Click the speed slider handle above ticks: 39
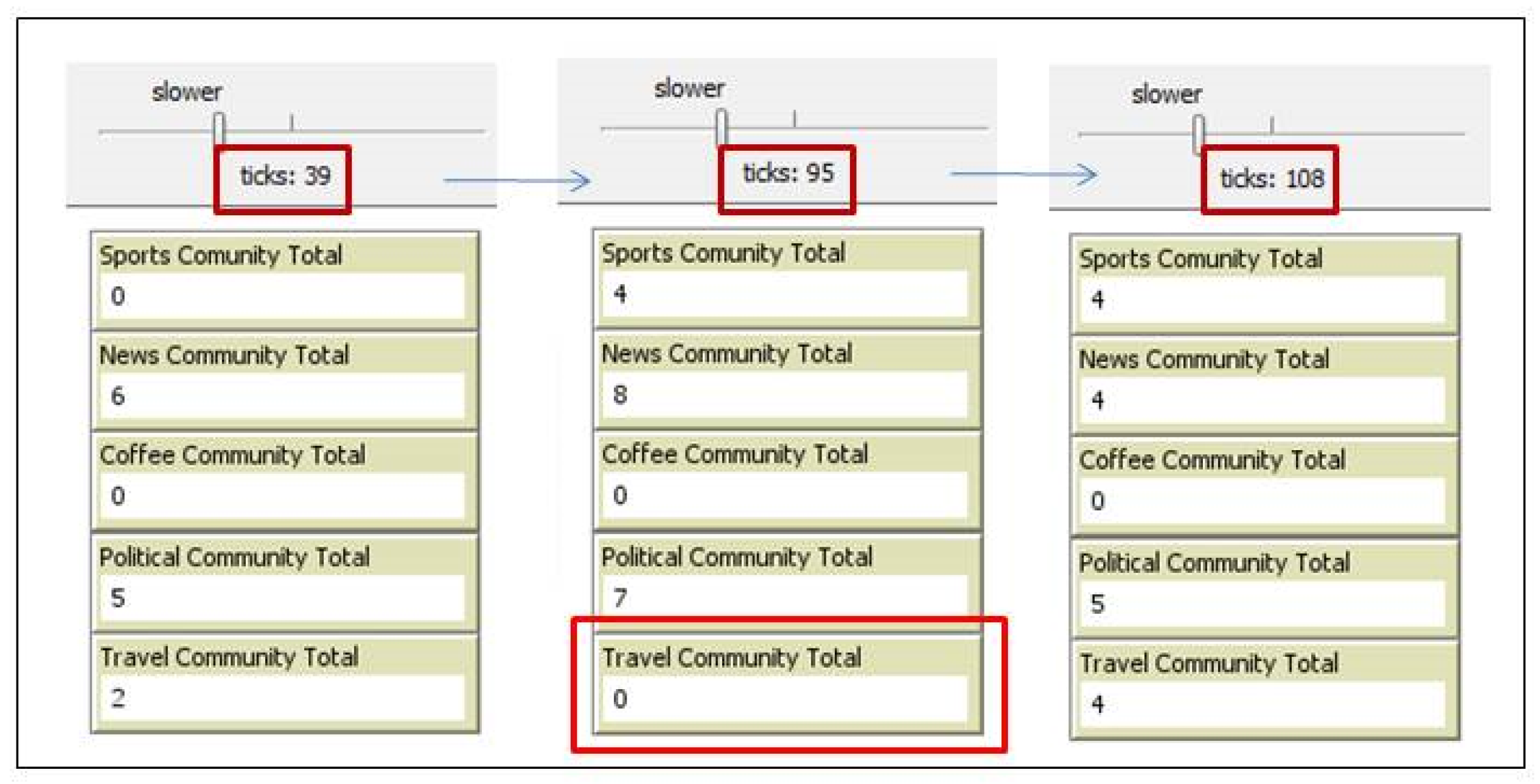 tap(219, 129)
